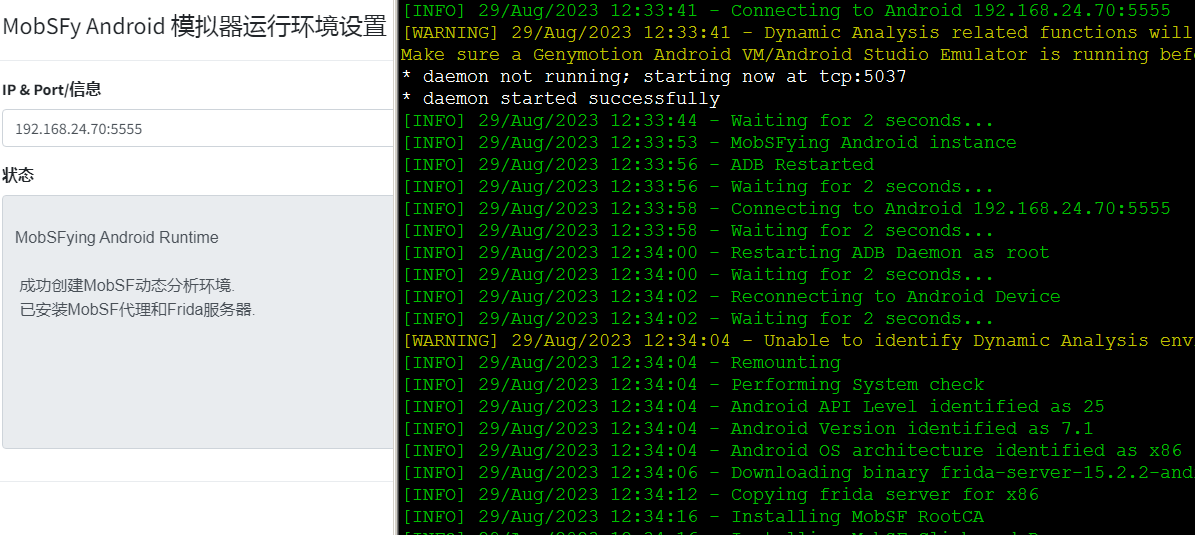Click the 'IP & Port/信息' label

(x=52, y=89)
